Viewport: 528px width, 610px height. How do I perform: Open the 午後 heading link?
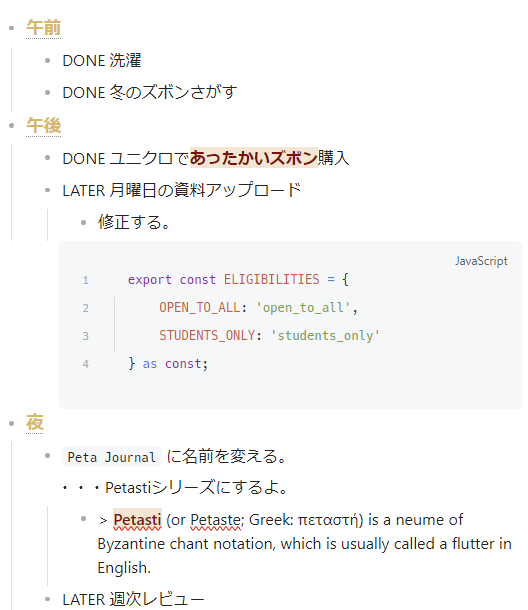coord(44,126)
